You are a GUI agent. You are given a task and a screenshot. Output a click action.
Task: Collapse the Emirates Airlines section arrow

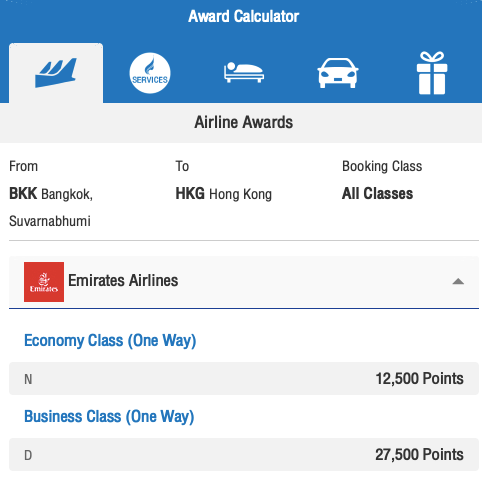458,282
